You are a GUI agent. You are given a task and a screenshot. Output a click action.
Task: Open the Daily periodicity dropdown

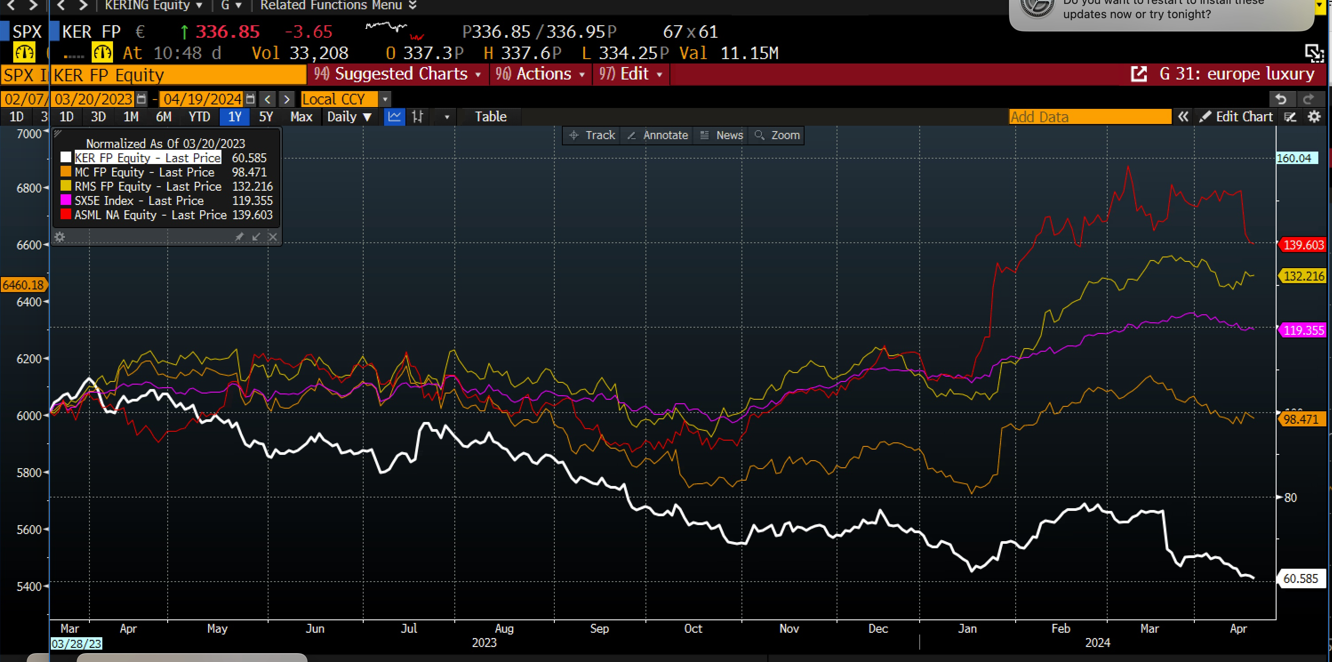point(350,117)
